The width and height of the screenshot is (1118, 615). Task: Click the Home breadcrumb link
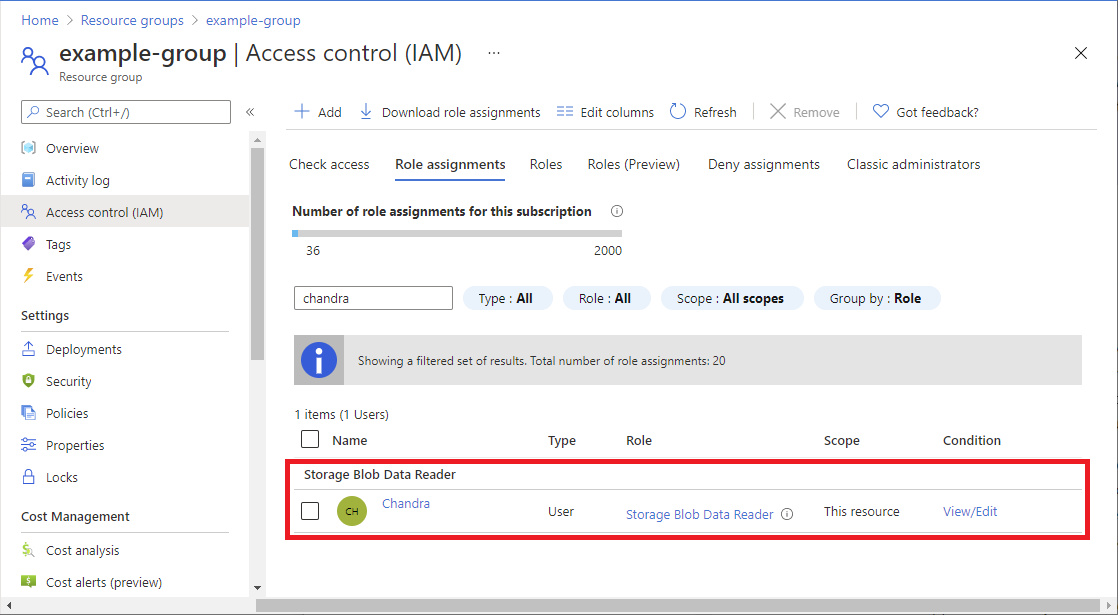point(40,20)
